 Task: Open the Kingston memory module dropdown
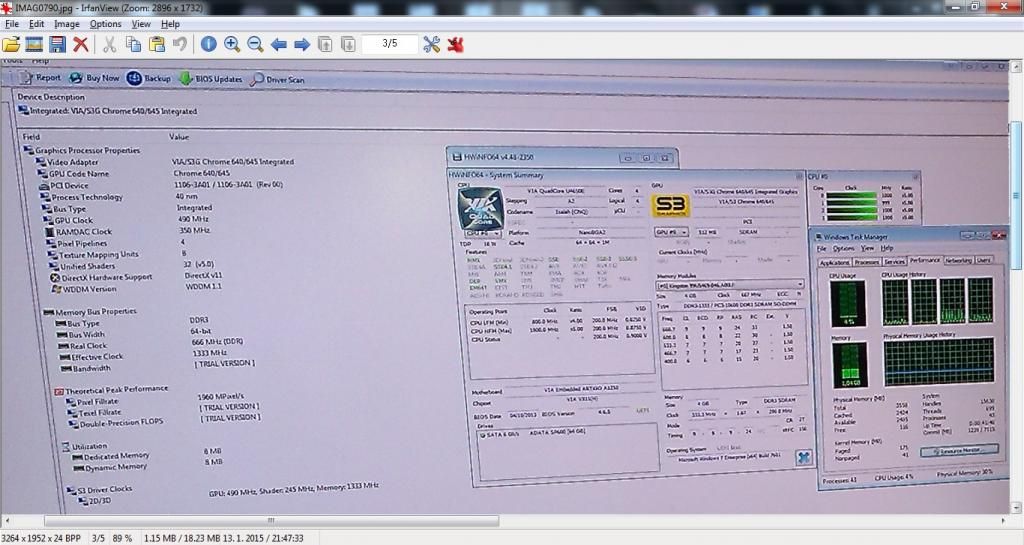[729, 285]
